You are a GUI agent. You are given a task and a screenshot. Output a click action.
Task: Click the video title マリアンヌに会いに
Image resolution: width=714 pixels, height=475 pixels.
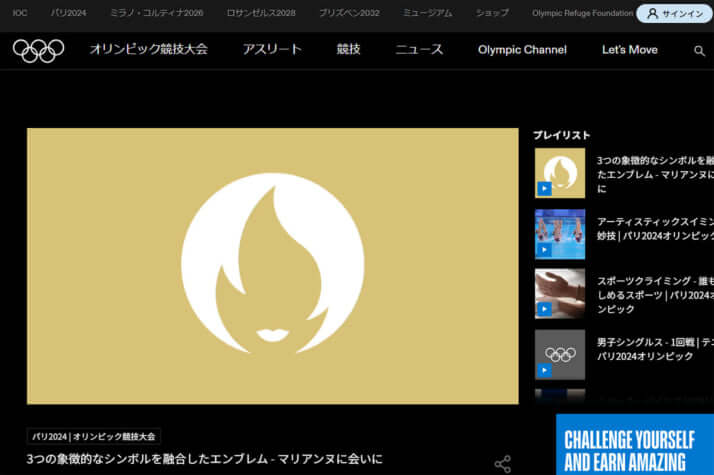204,459
